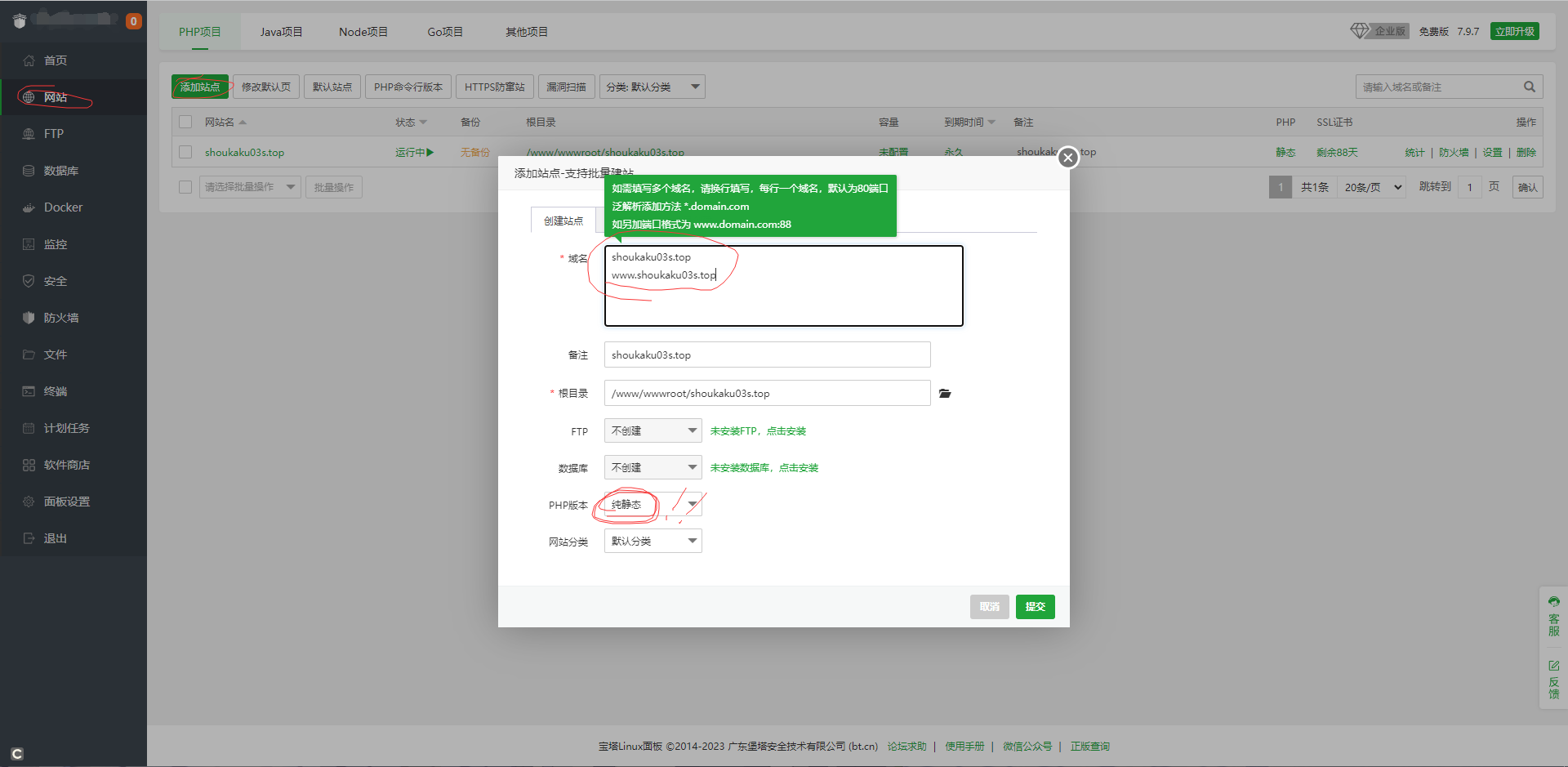Open 防火墙 shield icon in sidebar
Screen dimensions: 1568x767
click(x=29, y=318)
